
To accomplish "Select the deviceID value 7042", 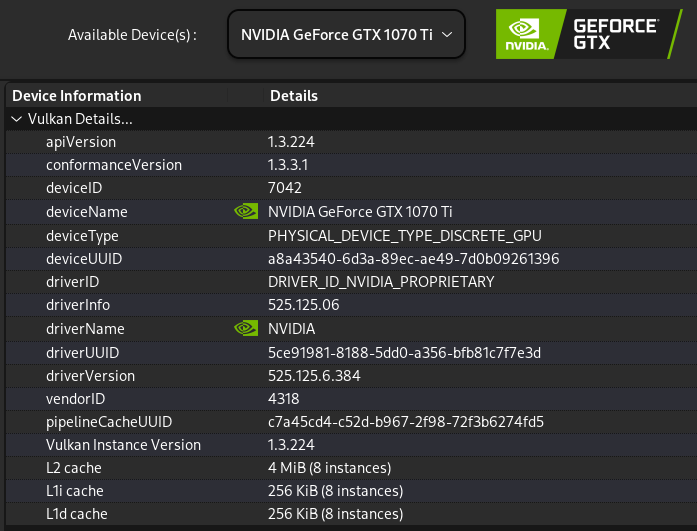I will coord(284,188).
